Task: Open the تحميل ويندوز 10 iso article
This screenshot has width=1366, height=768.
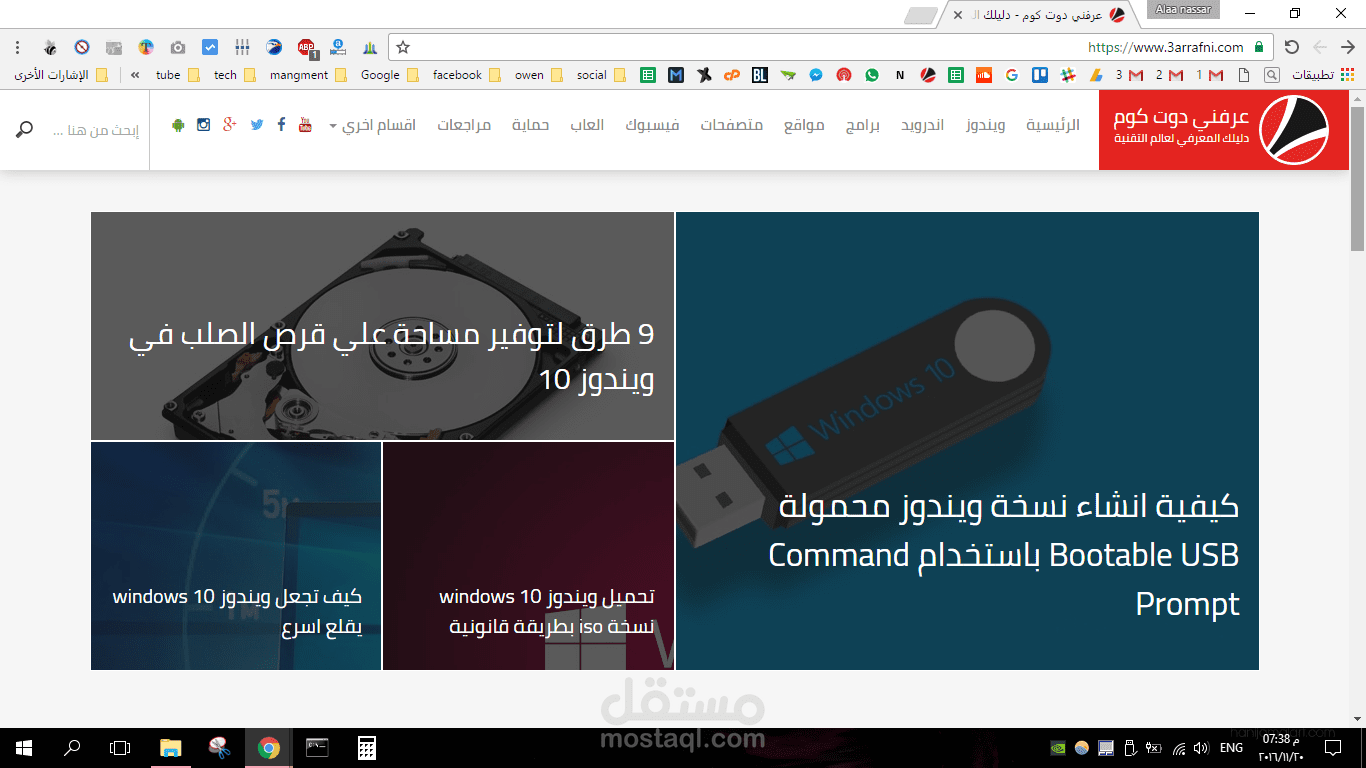Action: click(x=528, y=556)
